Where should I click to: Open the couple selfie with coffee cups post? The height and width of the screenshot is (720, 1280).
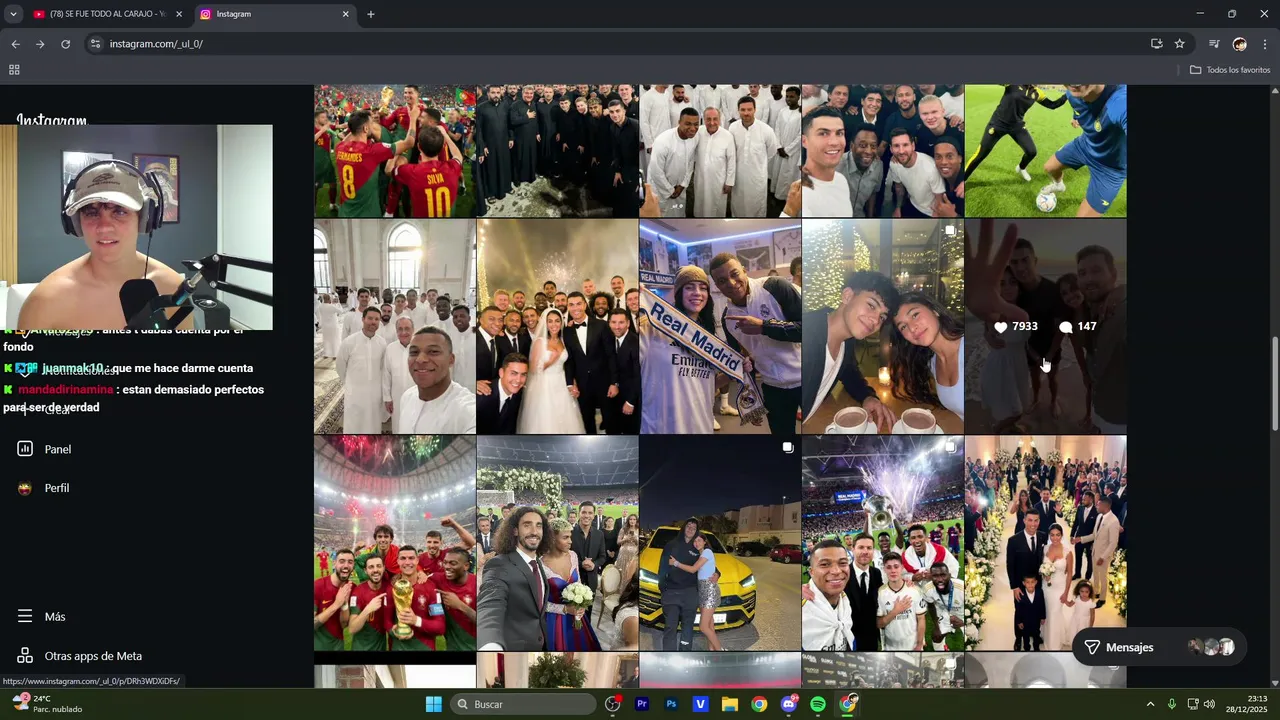883,326
